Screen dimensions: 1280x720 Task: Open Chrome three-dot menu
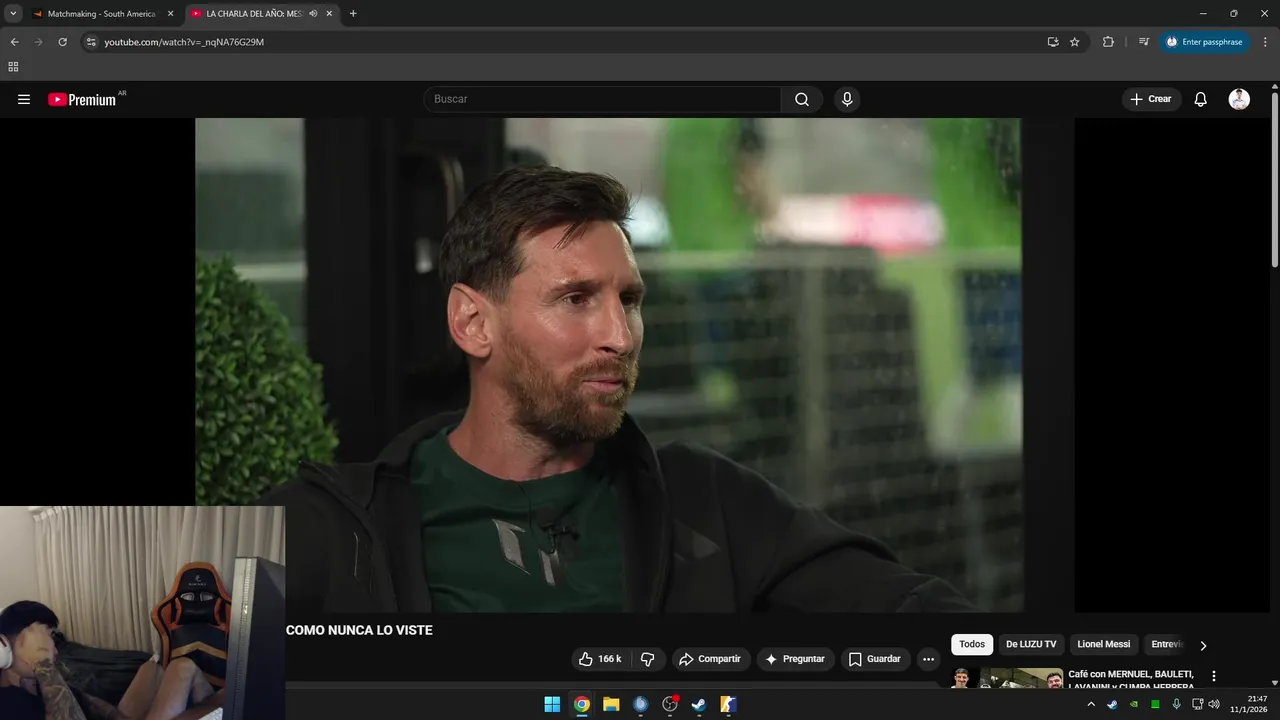[x=1265, y=42]
